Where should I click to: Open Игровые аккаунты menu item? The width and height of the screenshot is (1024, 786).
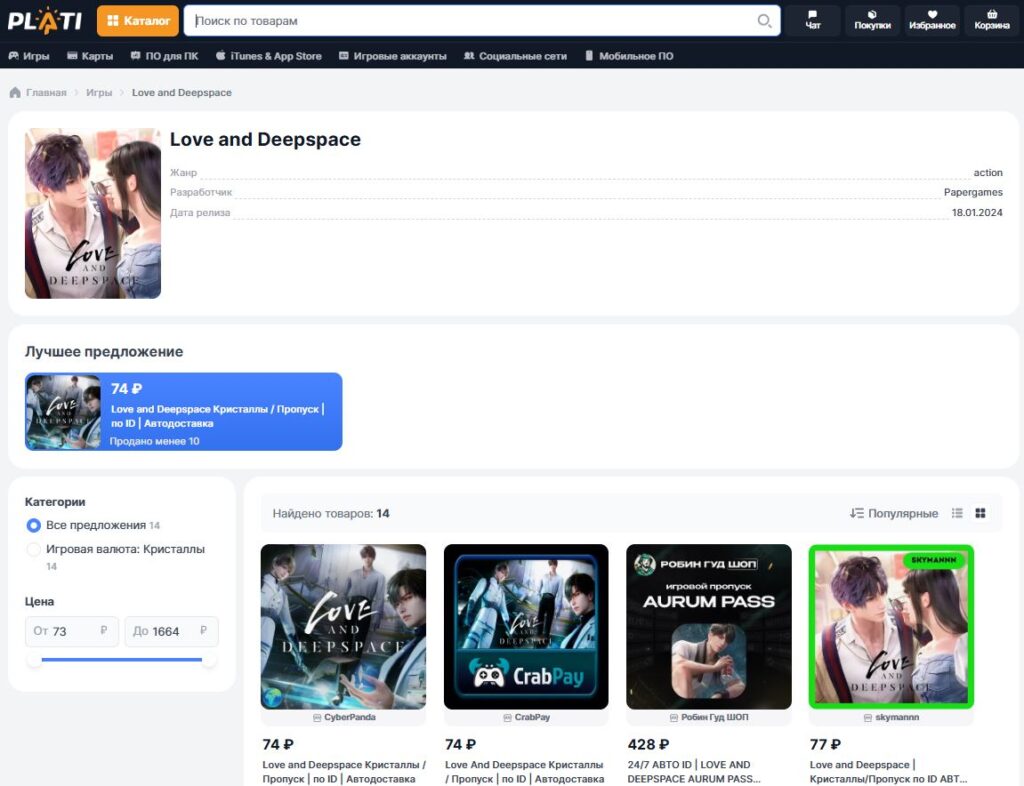click(392, 56)
